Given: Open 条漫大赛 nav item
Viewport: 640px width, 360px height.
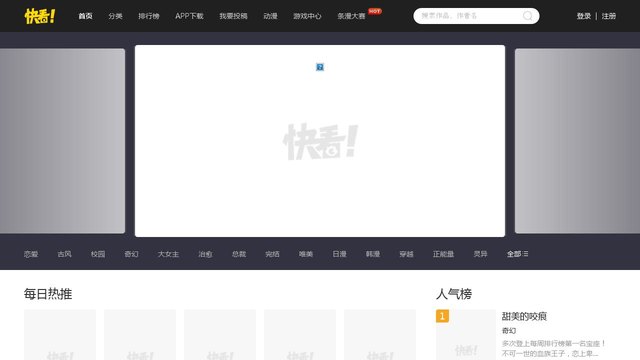Looking at the screenshot, I should click(x=351, y=16).
